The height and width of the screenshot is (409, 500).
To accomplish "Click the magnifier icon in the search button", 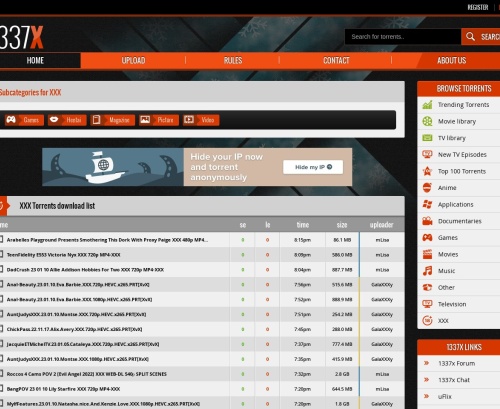I will tap(470, 36).
